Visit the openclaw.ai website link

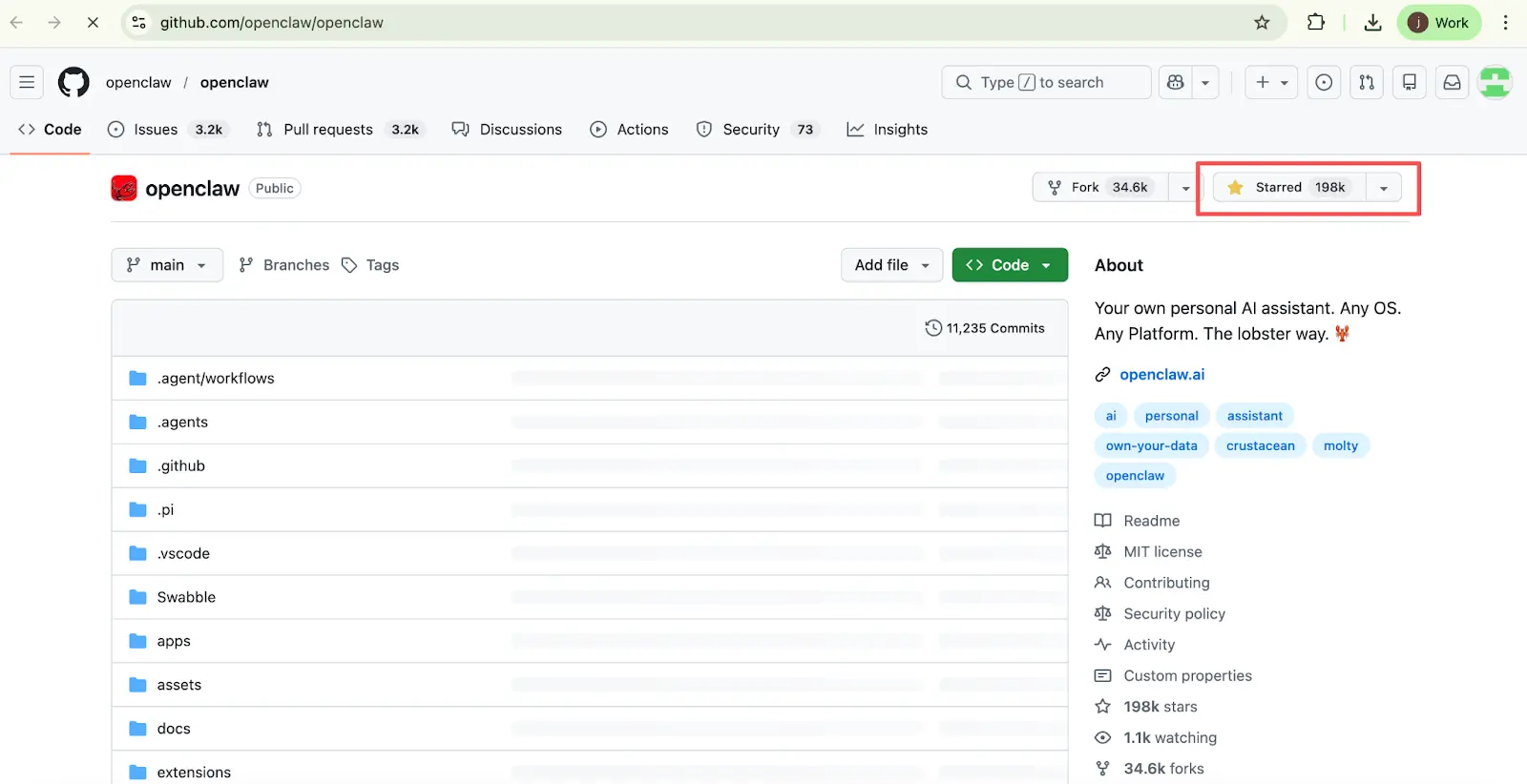(1161, 375)
